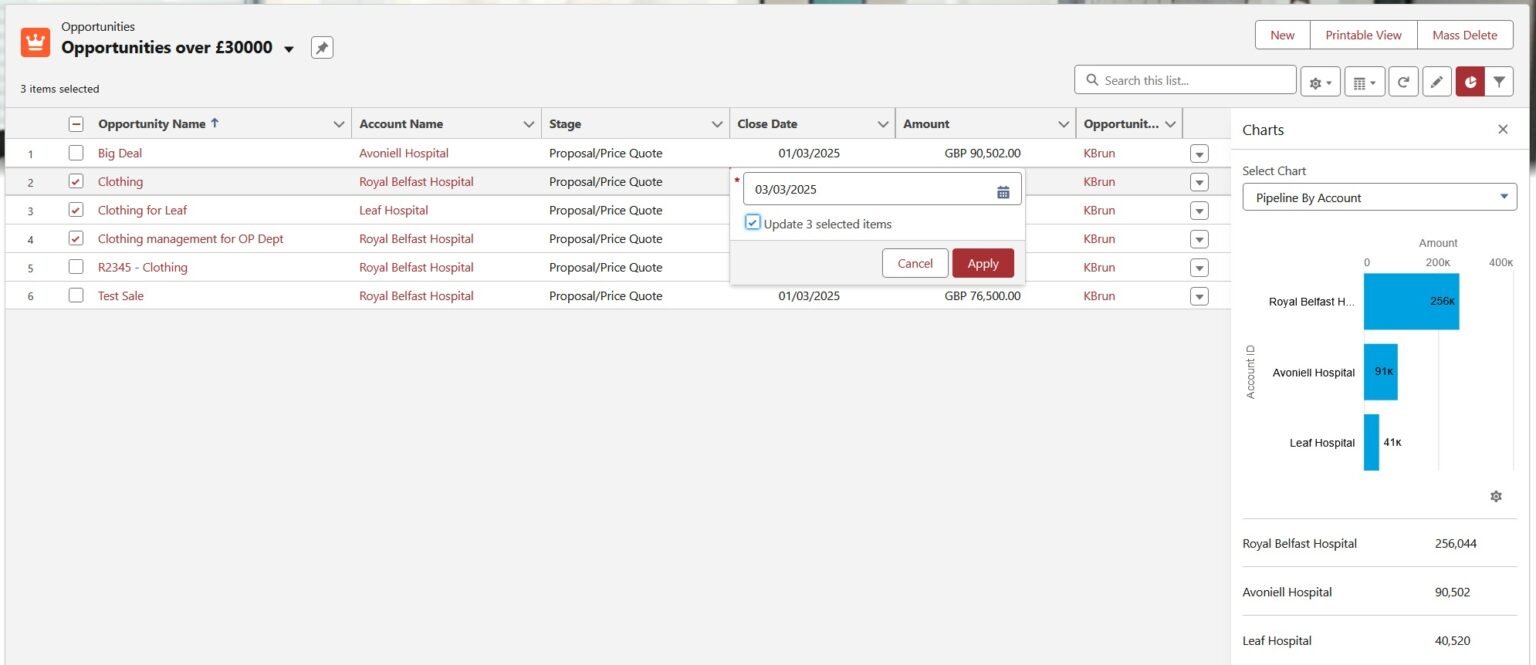Open the date picker calendar icon
This screenshot has width=1536, height=665.
click(1003, 189)
